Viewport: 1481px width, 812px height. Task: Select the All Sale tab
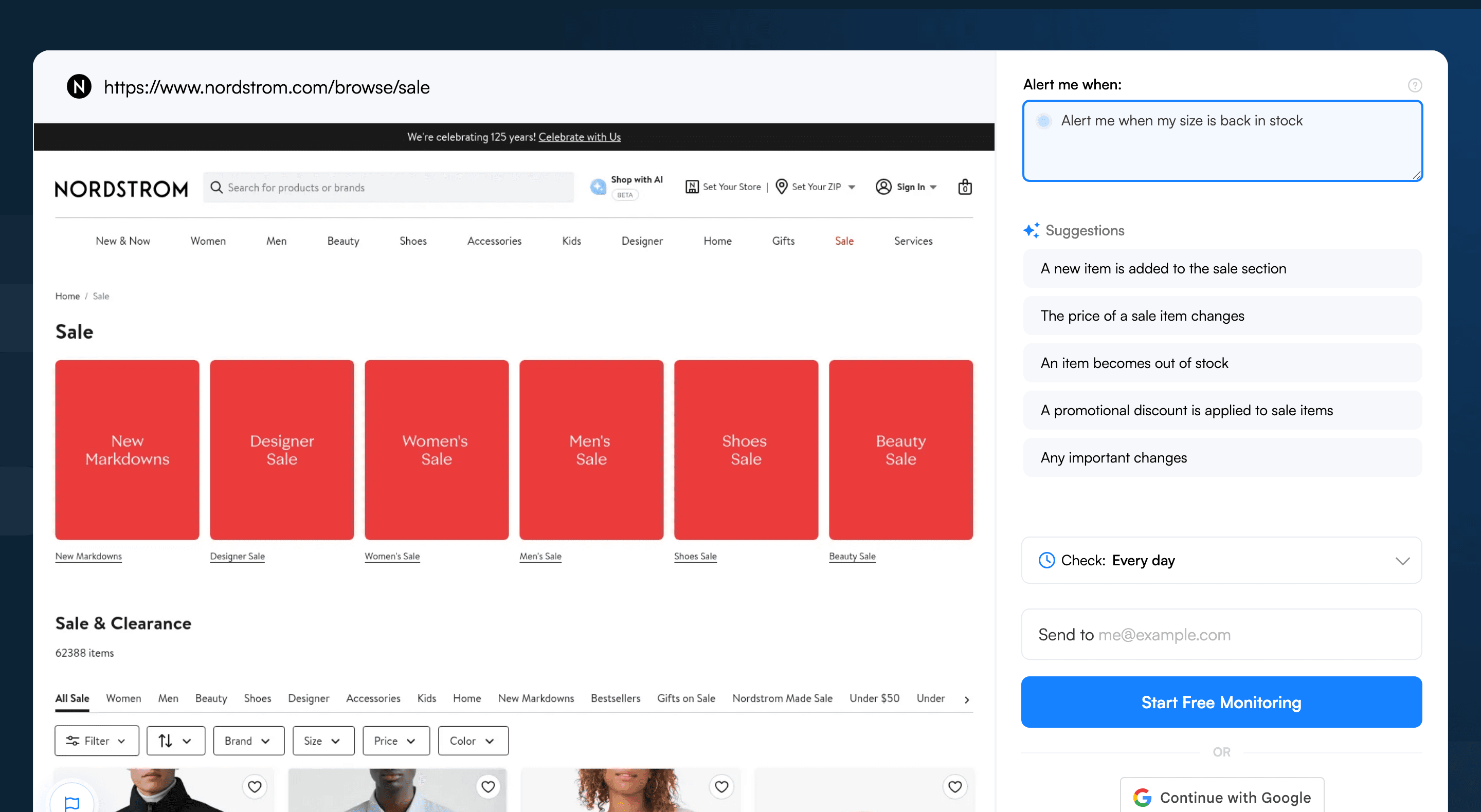[x=72, y=698]
